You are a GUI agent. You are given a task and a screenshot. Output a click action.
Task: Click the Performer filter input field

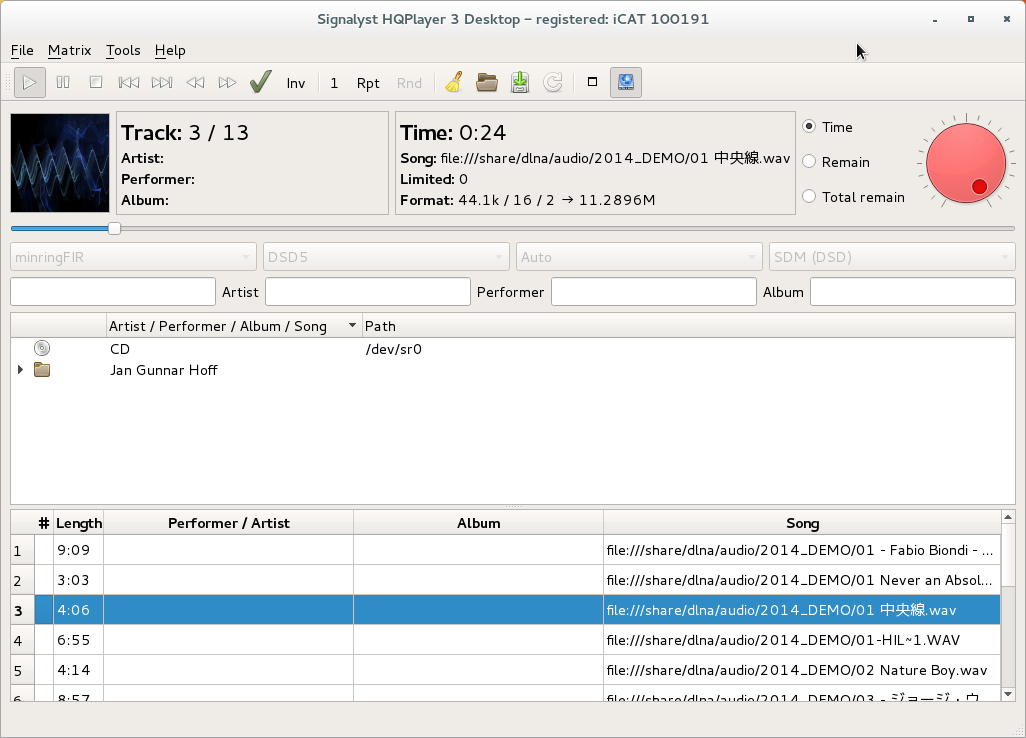tap(654, 292)
